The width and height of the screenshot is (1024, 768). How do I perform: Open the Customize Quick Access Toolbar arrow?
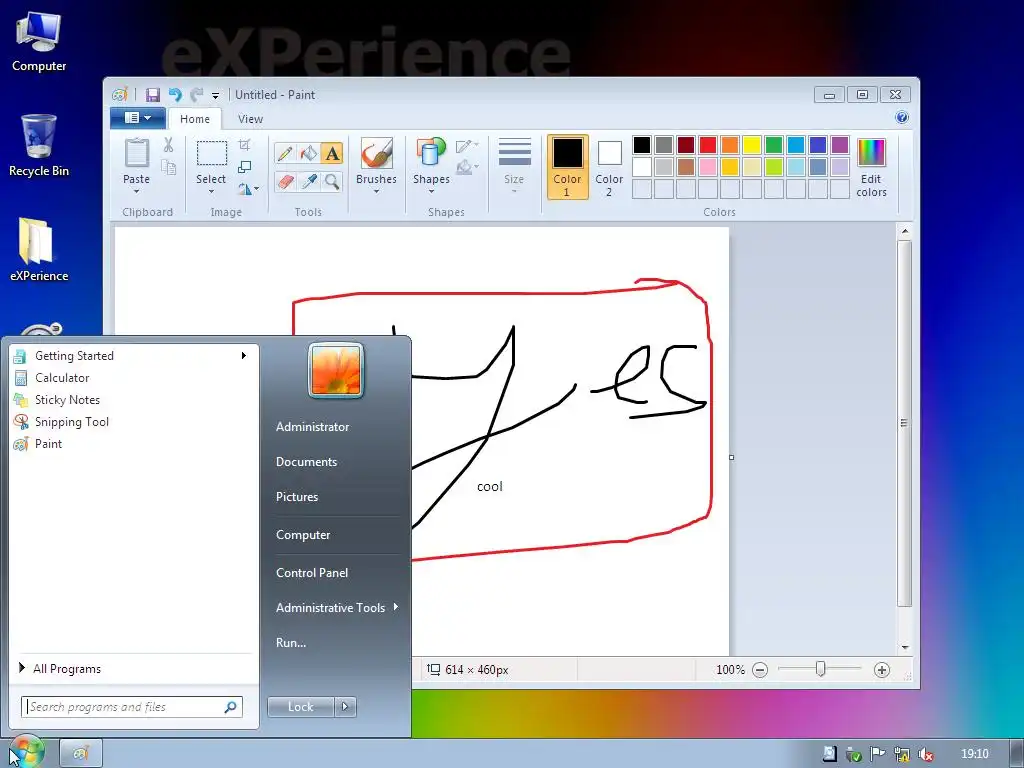click(x=216, y=96)
